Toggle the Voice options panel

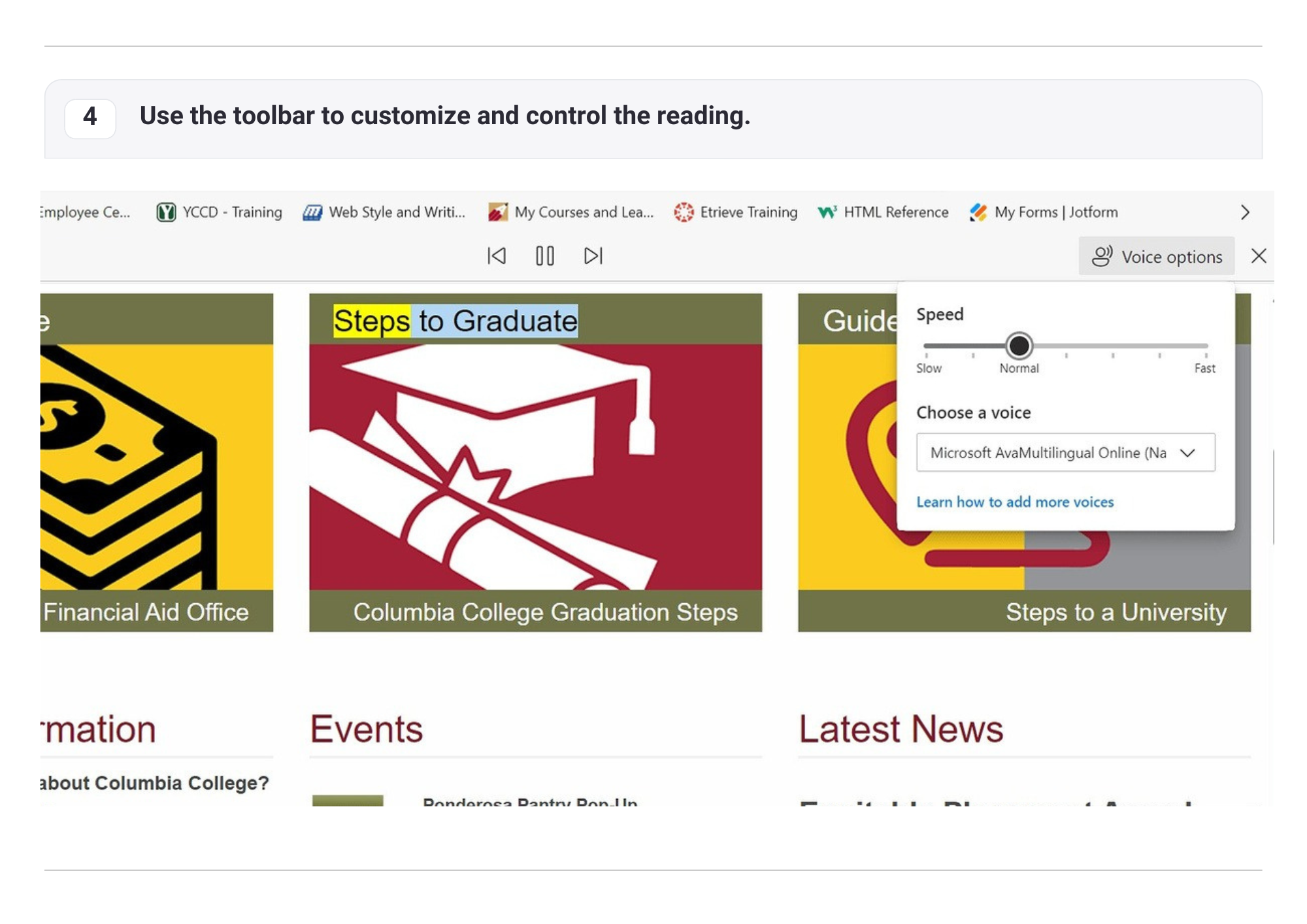click(x=1157, y=257)
